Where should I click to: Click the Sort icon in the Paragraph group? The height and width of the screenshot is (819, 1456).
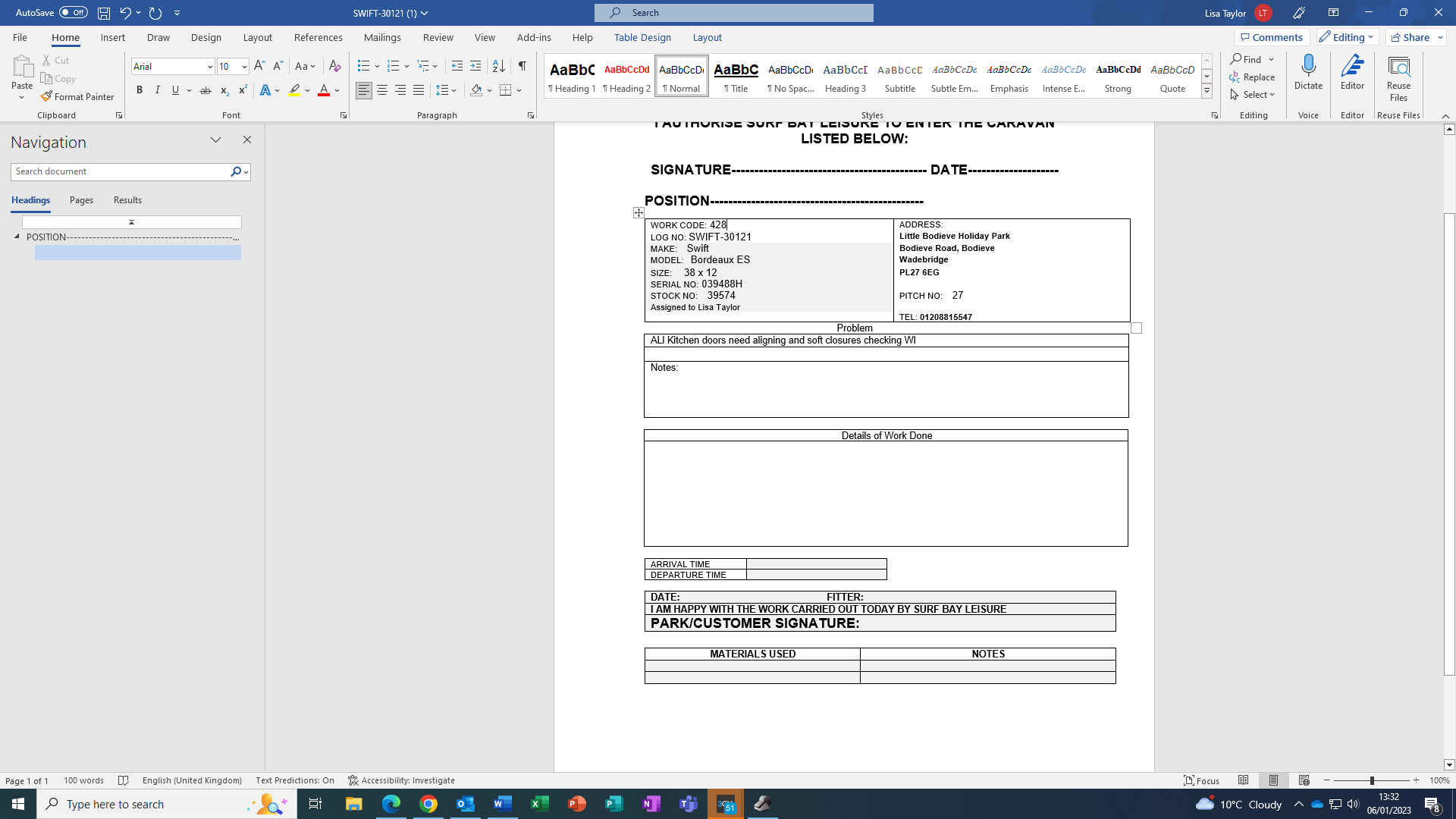tap(498, 66)
